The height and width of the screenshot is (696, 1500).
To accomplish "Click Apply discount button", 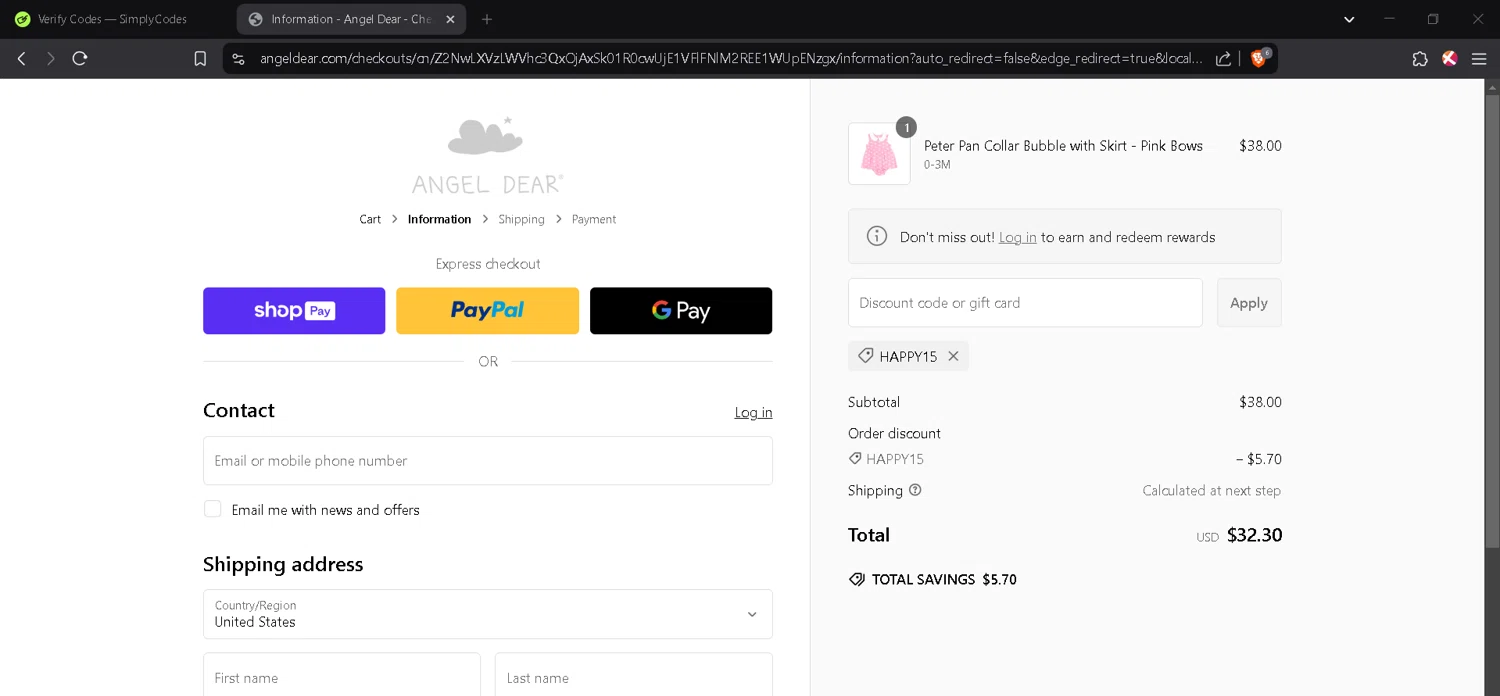I will (x=1249, y=303).
